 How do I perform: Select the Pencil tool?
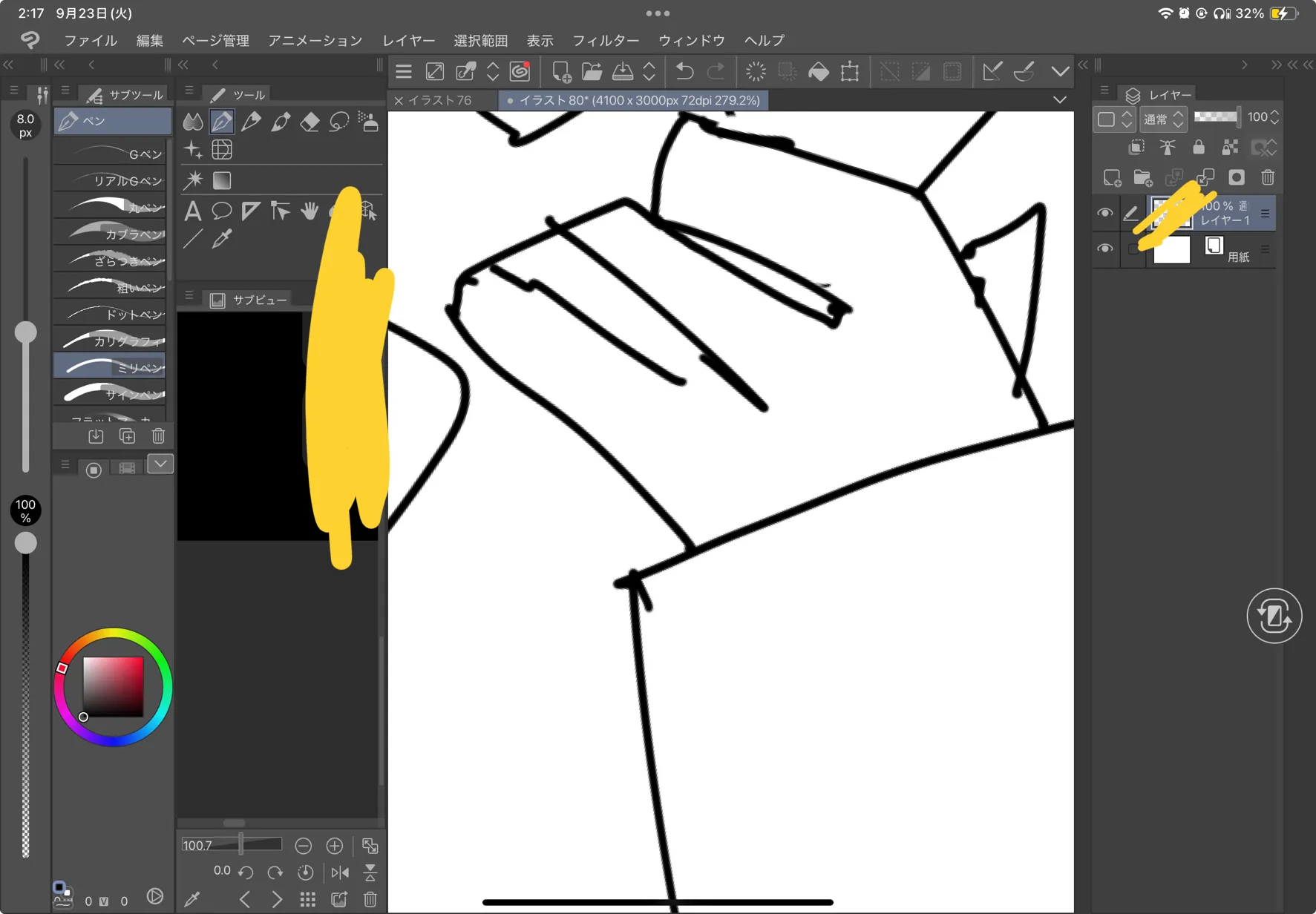point(251,121)
